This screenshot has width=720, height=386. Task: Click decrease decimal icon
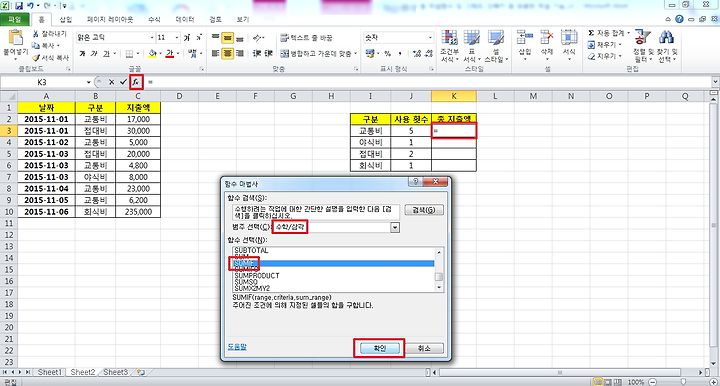click(x=428, y=54)
